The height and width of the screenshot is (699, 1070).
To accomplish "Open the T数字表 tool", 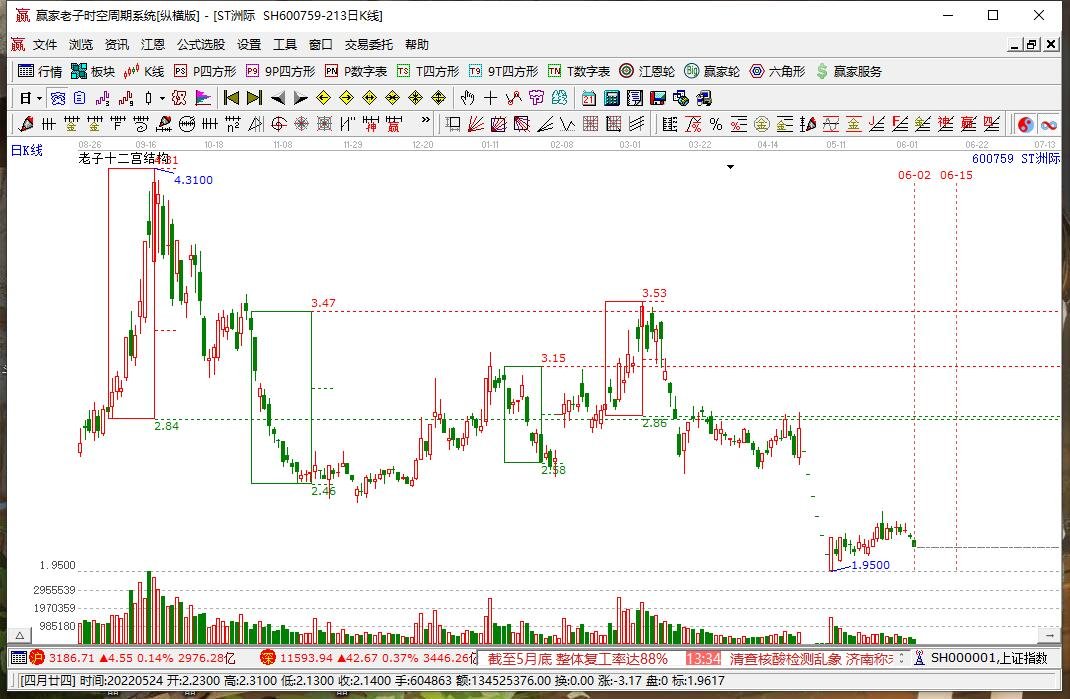I will pos(579,71).
